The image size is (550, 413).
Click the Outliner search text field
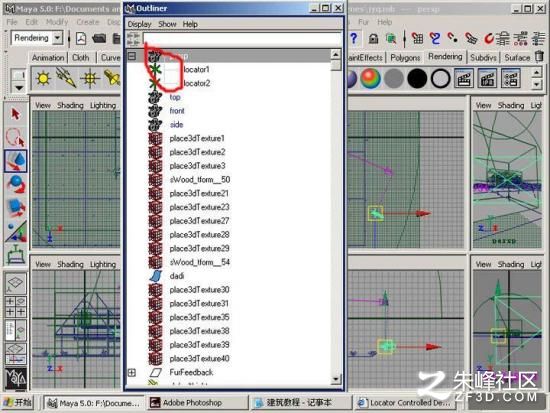(x=242, y=39)
